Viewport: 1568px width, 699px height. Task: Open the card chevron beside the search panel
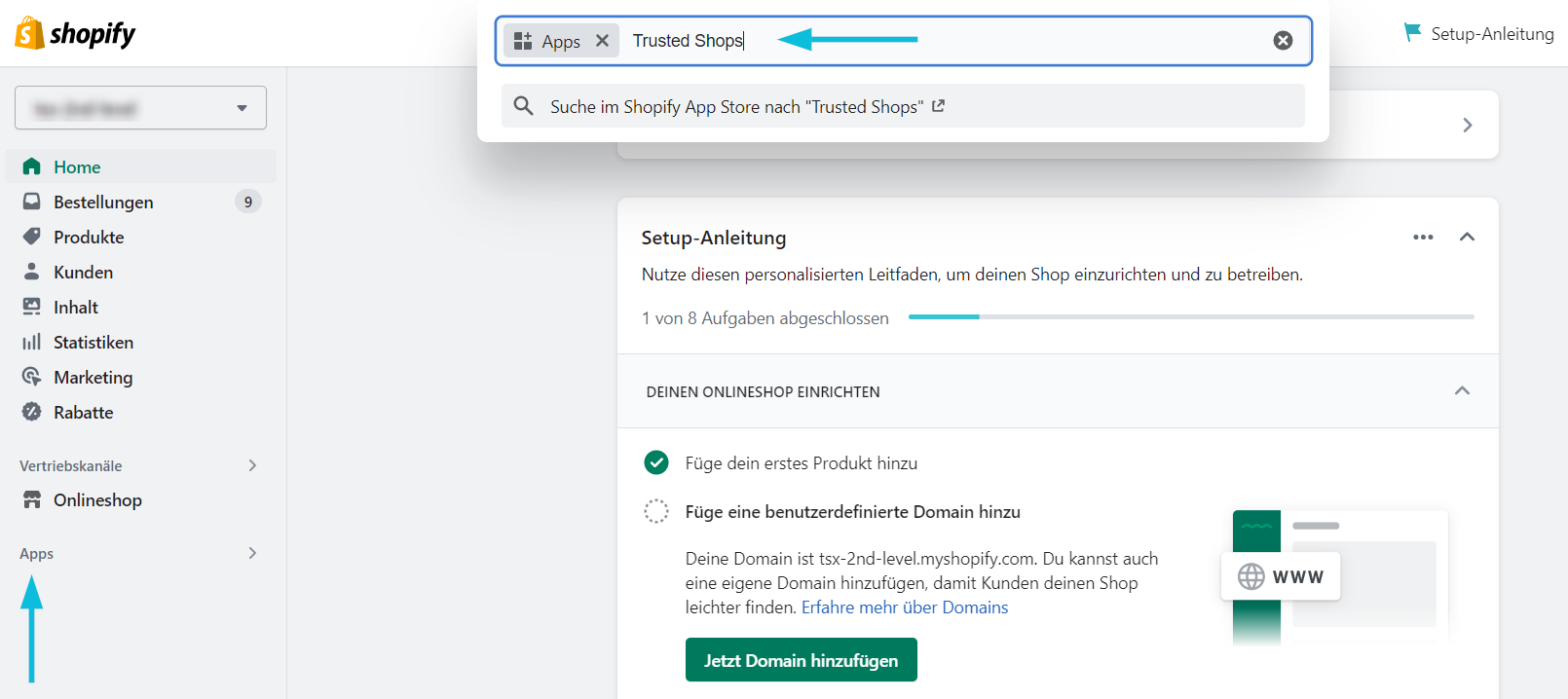coord(1468,125)
